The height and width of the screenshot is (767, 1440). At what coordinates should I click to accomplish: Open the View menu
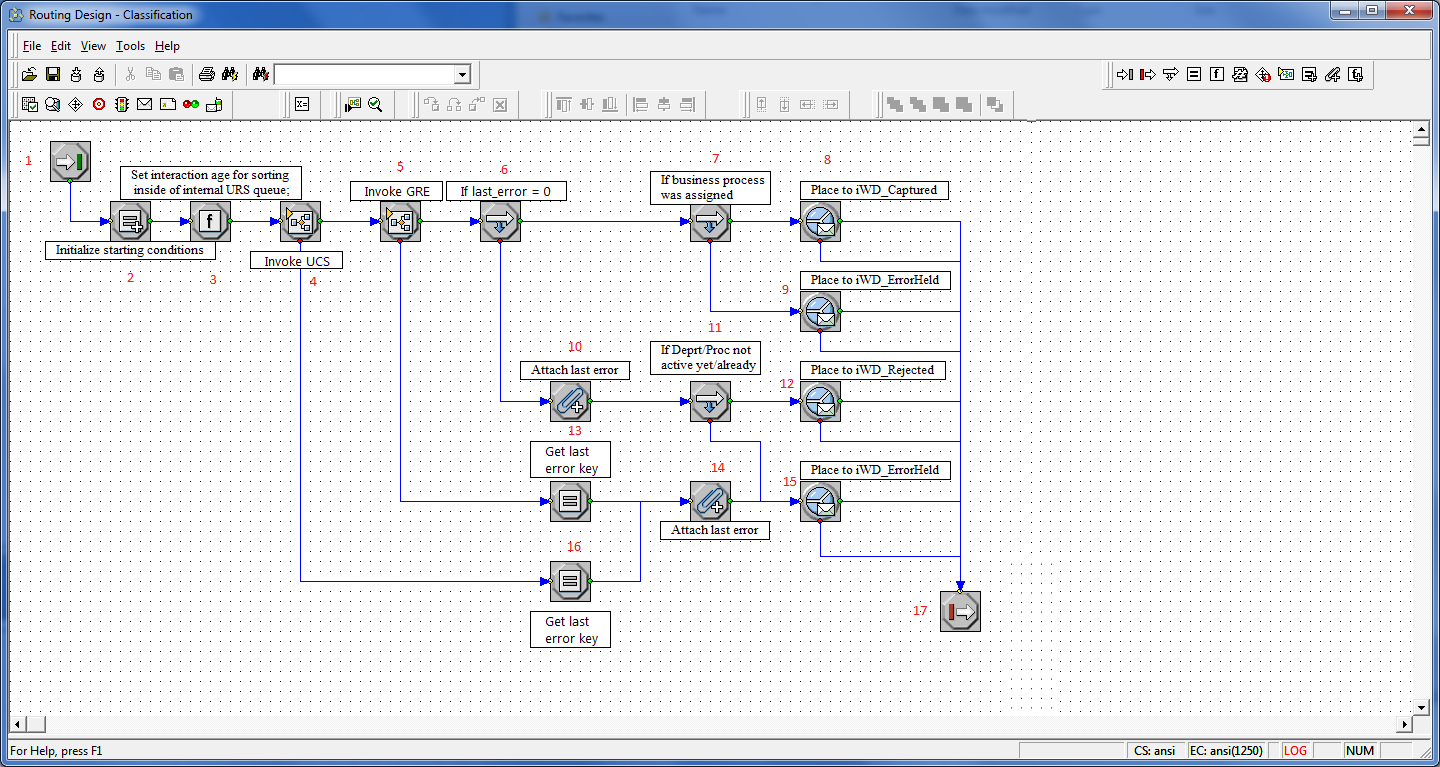click(93, 46)
